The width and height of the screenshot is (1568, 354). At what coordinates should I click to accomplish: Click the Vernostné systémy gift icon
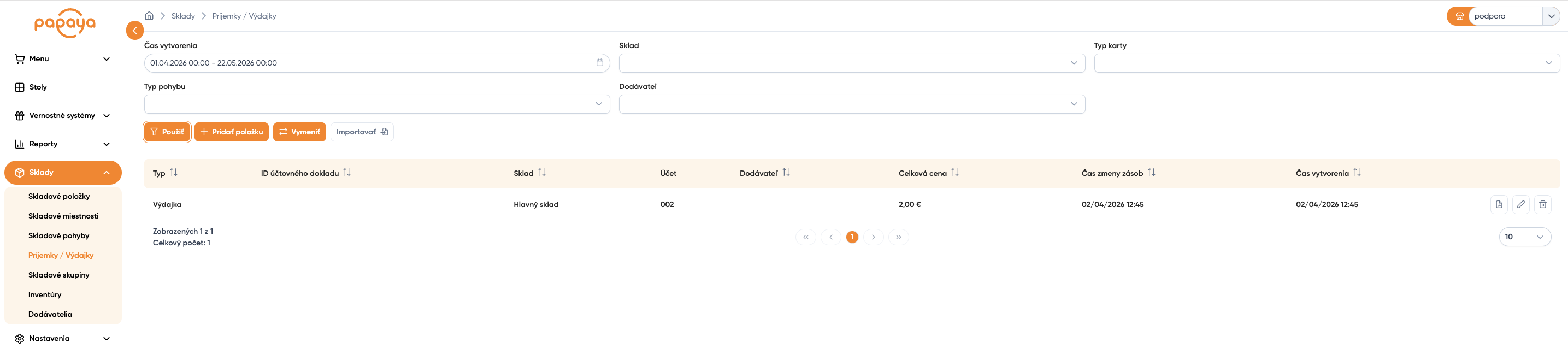(x=20, y=116)
